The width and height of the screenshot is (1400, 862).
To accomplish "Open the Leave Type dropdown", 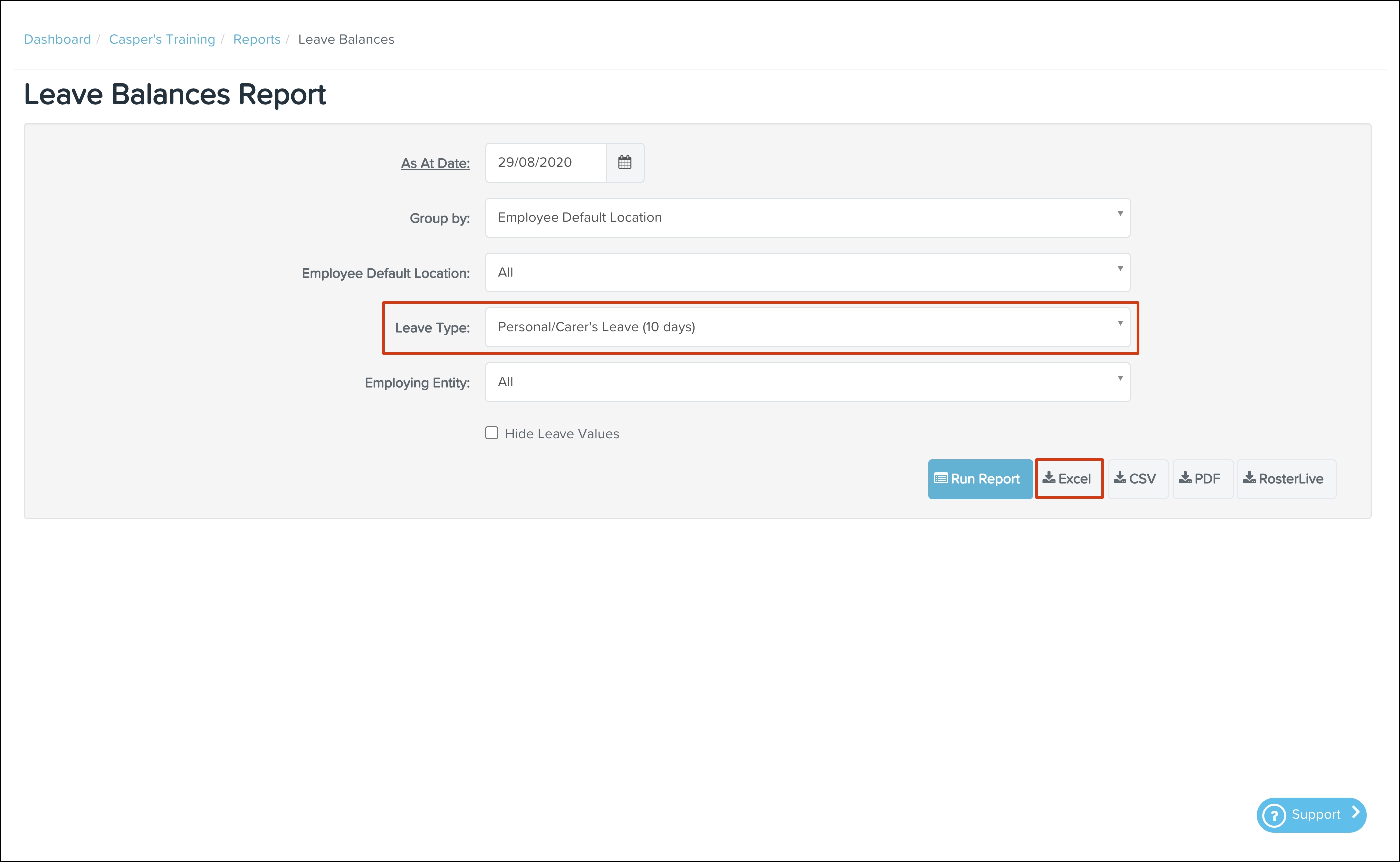I will (x=807, y=327).
